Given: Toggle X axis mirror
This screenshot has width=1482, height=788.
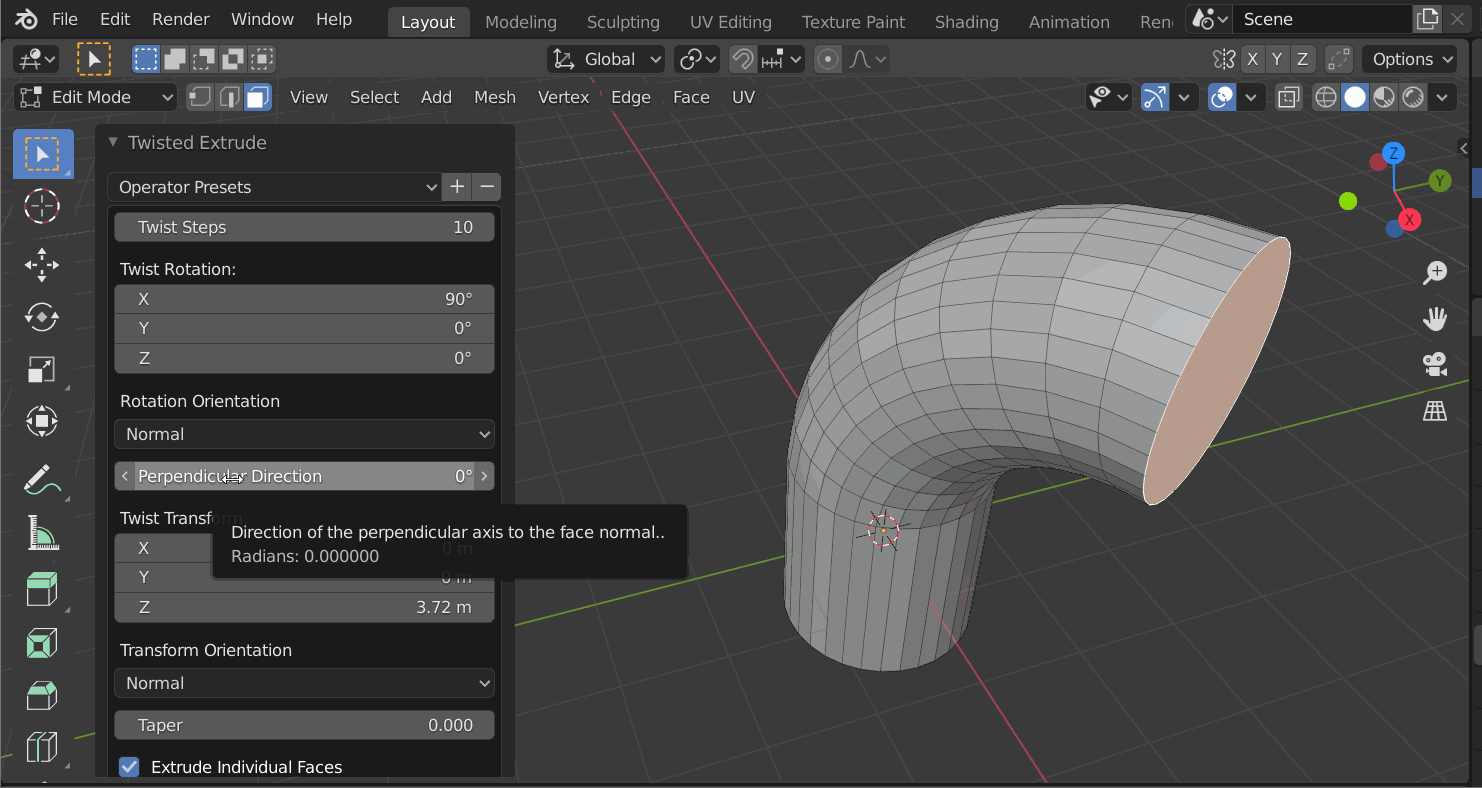Looking at the screenshot, I should click(x=1252, y=59).
